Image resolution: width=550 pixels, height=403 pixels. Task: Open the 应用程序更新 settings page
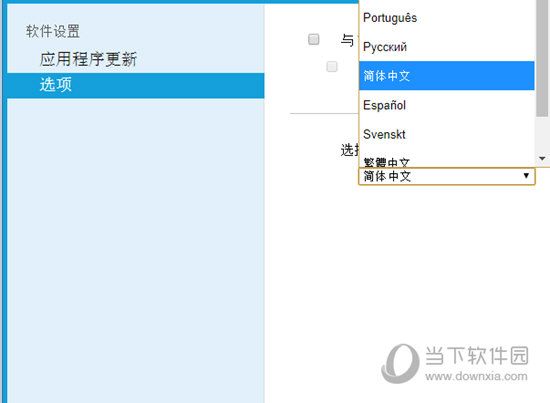click(x=88, y=59)
